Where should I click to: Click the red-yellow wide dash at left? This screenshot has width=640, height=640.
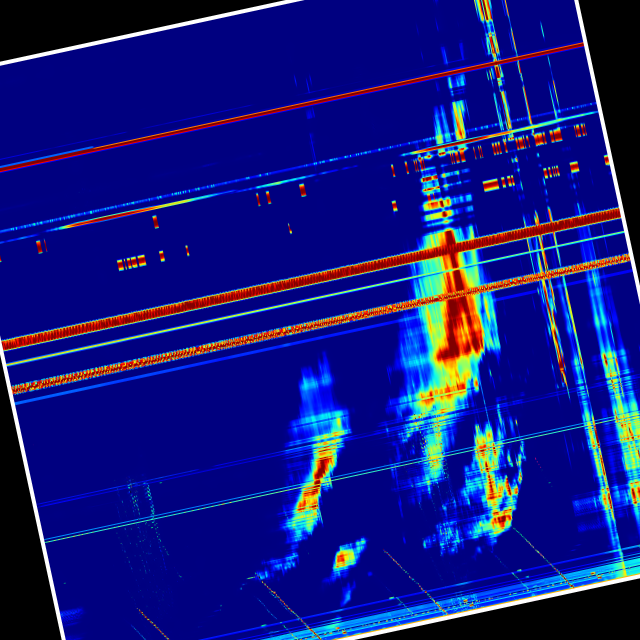point(131,263)
